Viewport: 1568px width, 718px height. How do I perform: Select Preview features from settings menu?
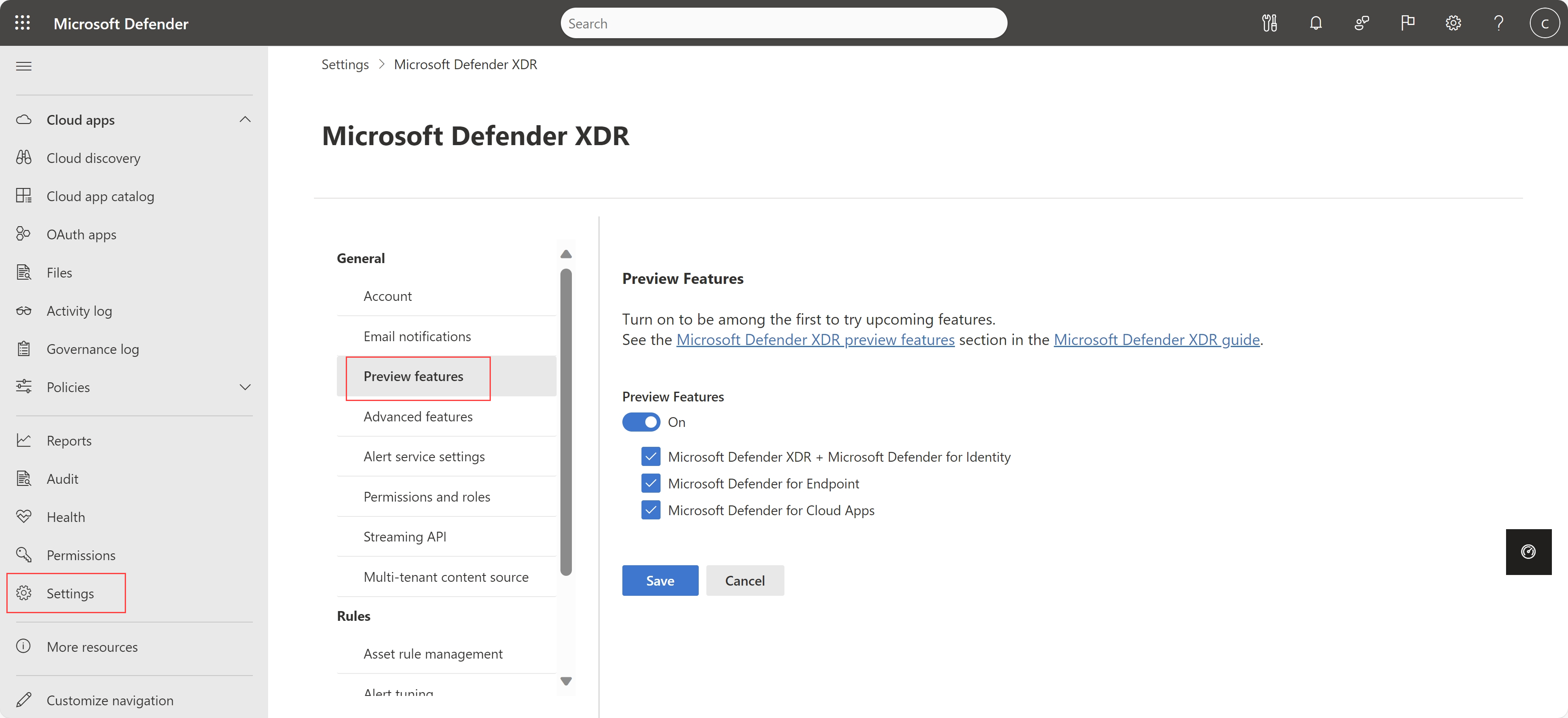(x=413, y=375)
